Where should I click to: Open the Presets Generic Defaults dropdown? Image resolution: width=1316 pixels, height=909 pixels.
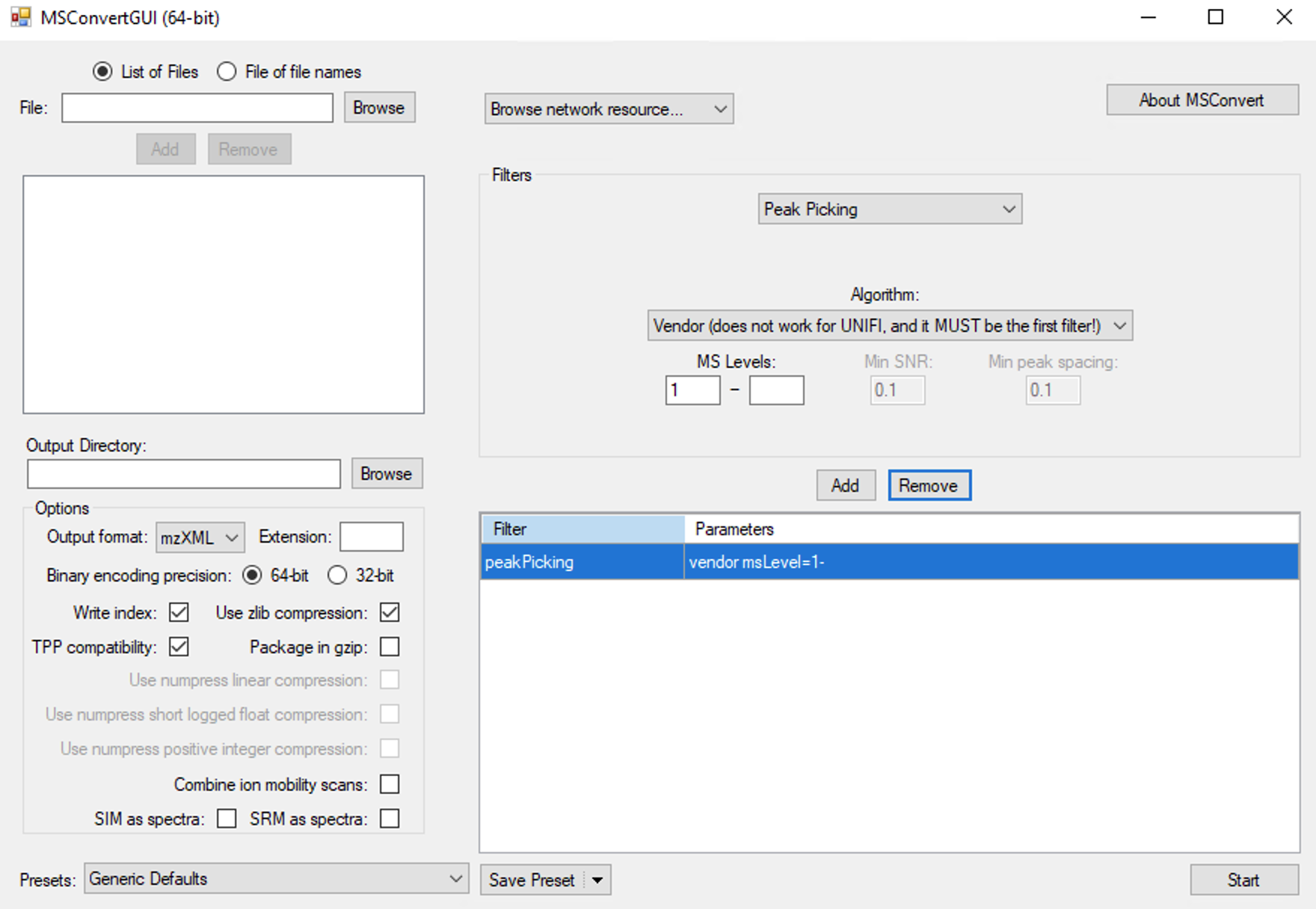(277, 879)
